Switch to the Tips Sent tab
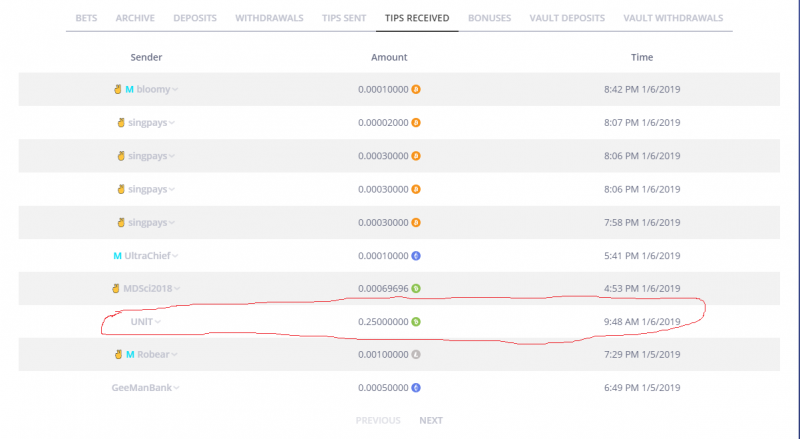800x439 pixels. coord(344,18)
